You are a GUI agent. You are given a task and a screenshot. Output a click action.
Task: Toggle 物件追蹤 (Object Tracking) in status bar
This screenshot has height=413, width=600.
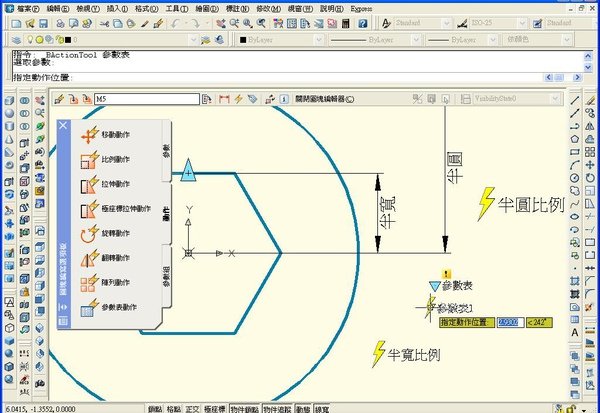click(x=278, y=409)
